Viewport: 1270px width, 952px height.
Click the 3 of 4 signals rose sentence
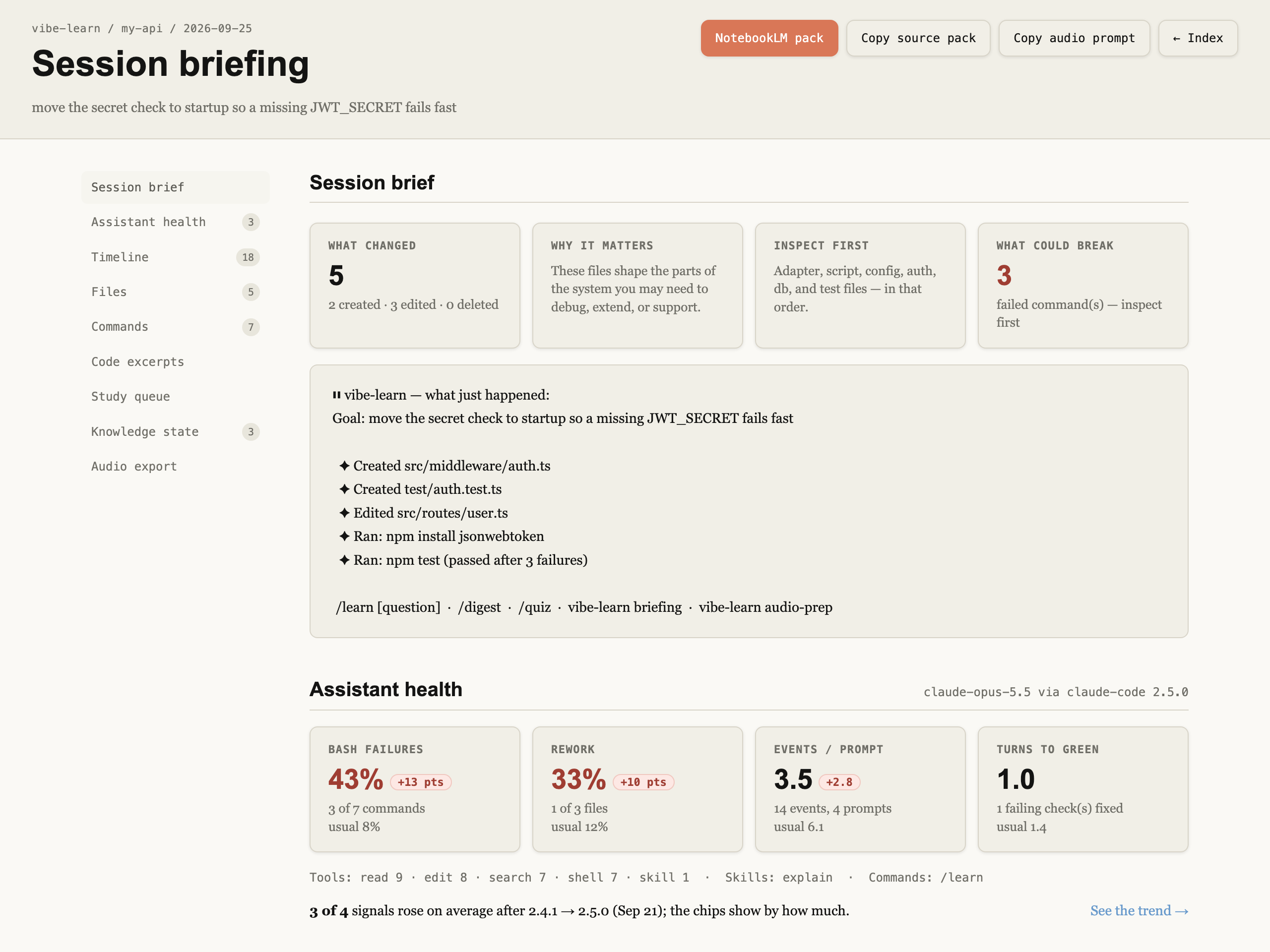pyautogui.click(x=579, y=910)
